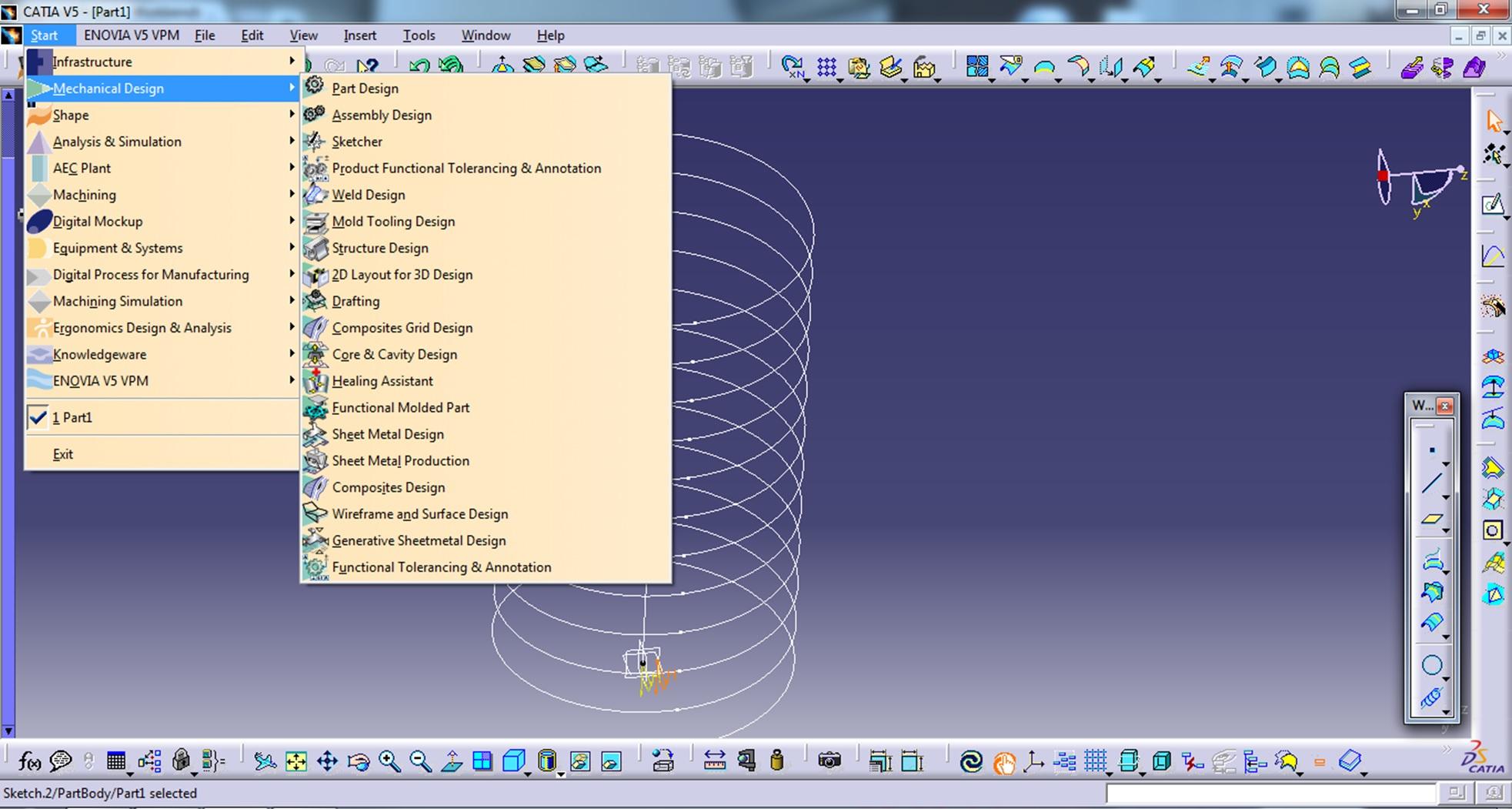Expand the AEC Plant submenu
Screen dimensions: 1512x809
tap(162, 168)
